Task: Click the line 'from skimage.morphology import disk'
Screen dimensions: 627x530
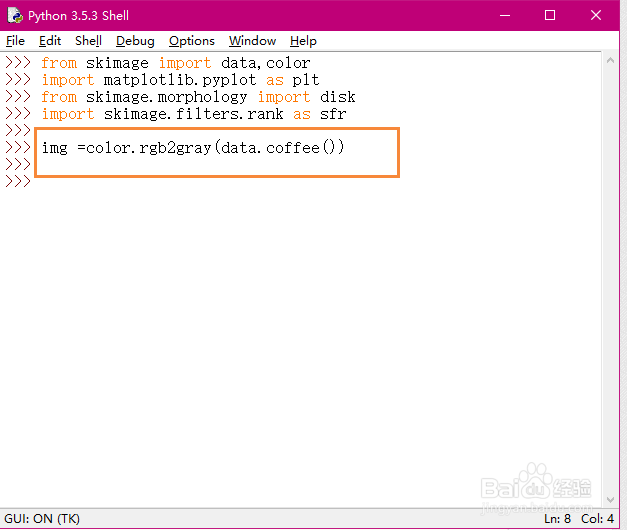Action: coord(198,97)
